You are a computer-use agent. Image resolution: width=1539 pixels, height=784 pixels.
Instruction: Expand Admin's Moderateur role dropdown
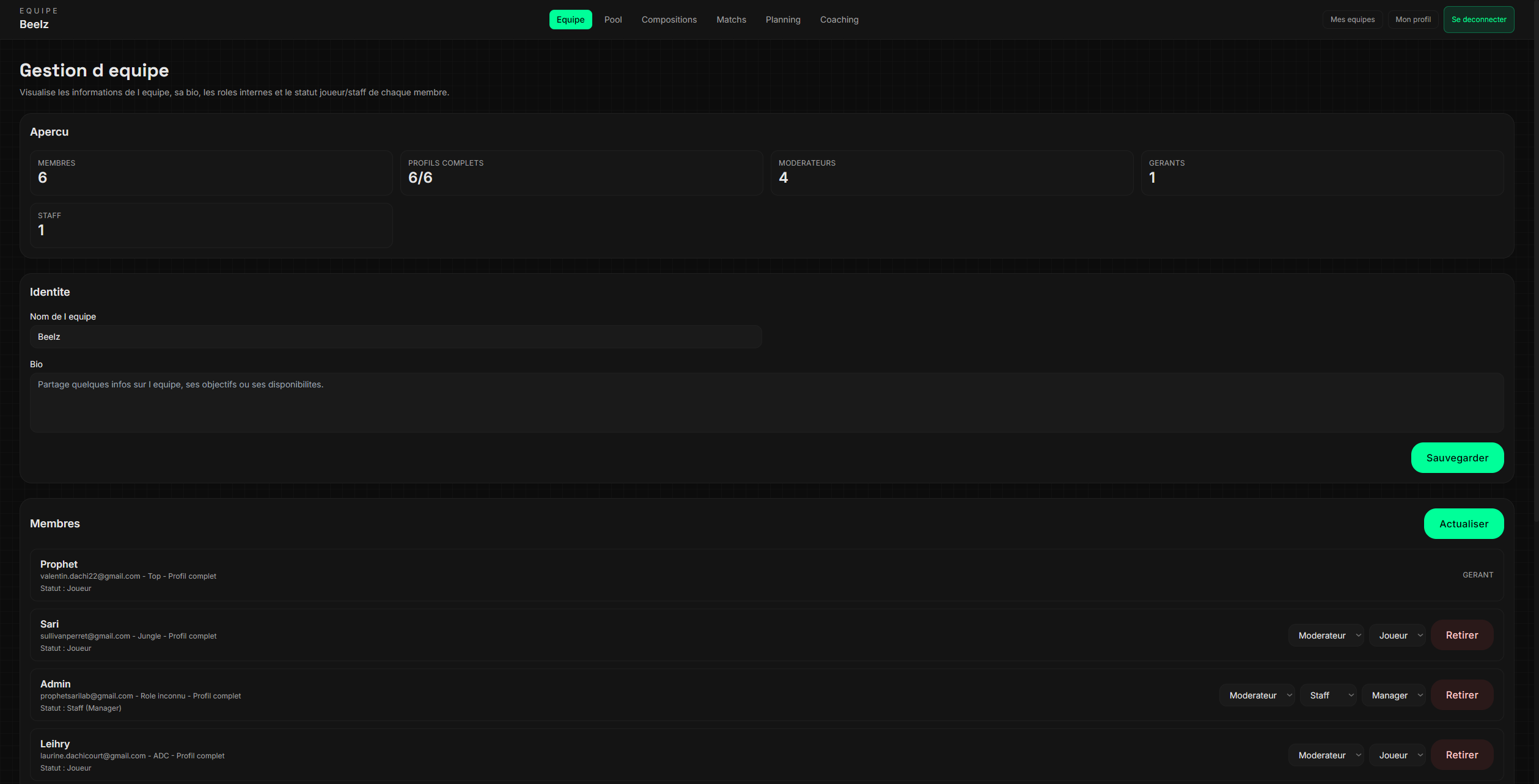1257,695
